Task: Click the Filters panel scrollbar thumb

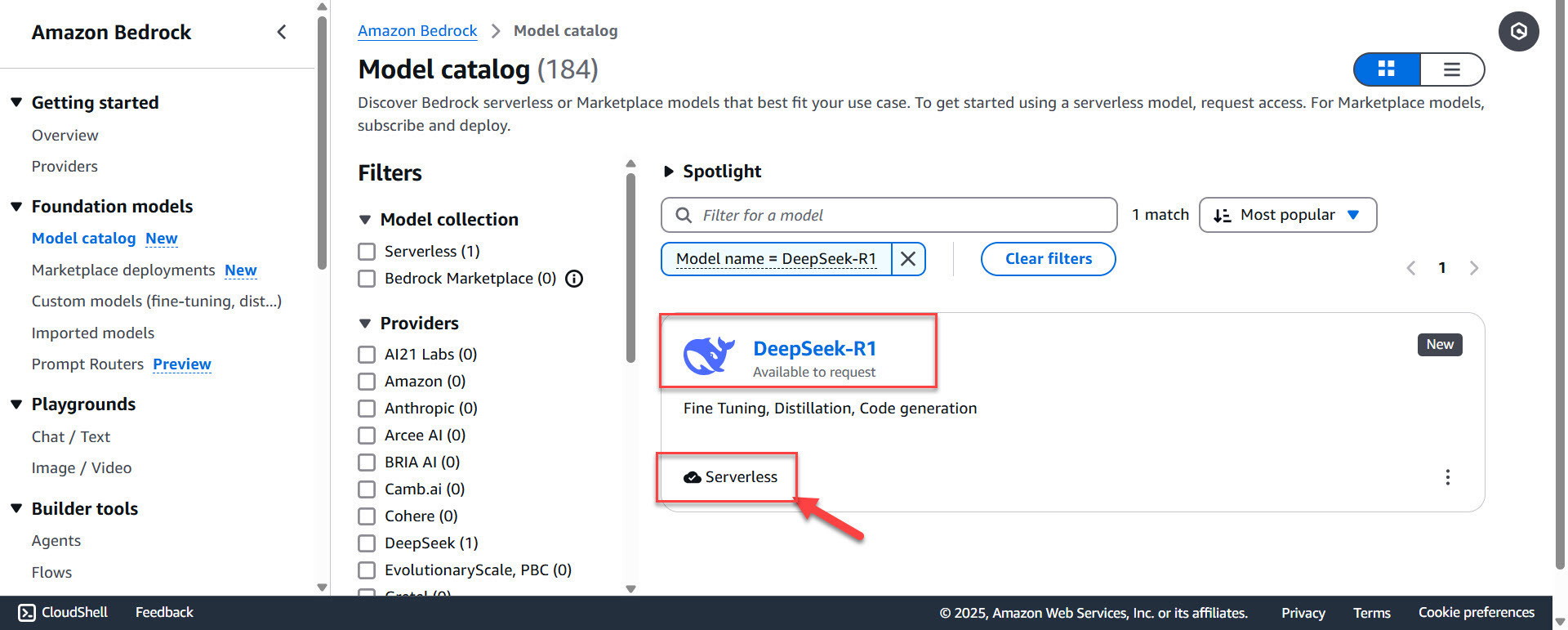Action: click(x=630, y=268)
